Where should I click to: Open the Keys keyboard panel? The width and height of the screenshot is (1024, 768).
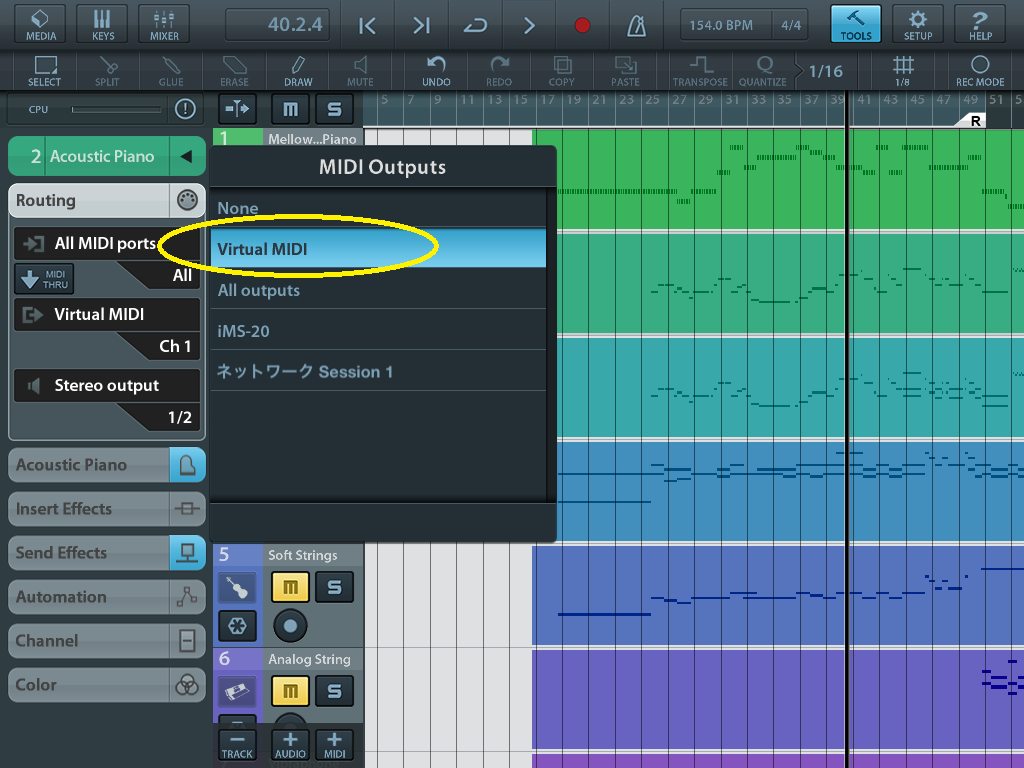[x=103, y=25]
